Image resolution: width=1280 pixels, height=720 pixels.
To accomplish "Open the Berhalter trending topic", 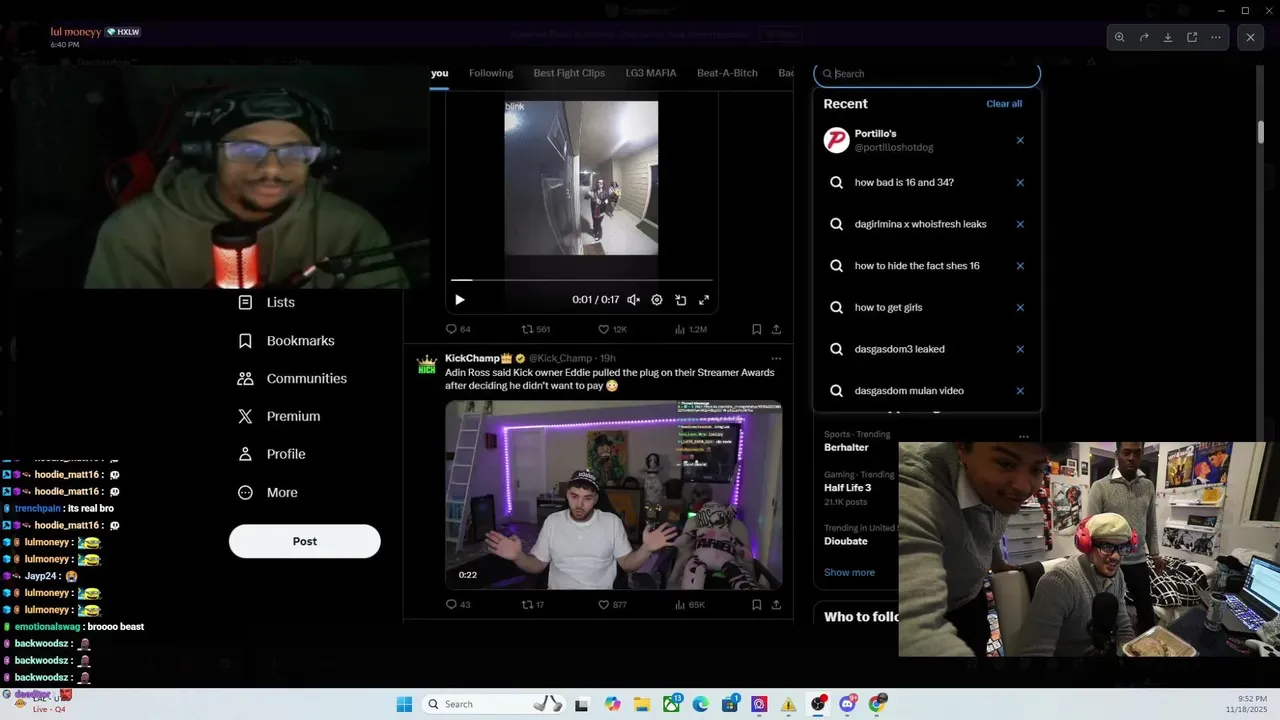I will click(846, 448).
